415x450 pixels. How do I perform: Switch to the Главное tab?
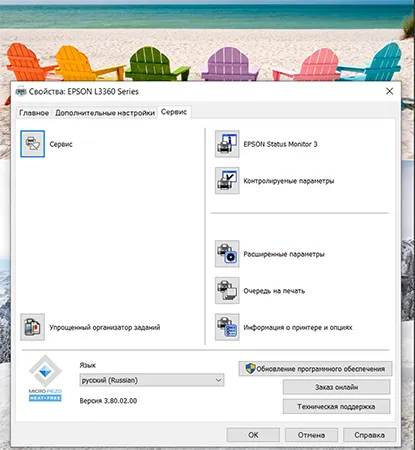[x=34, y=113]
